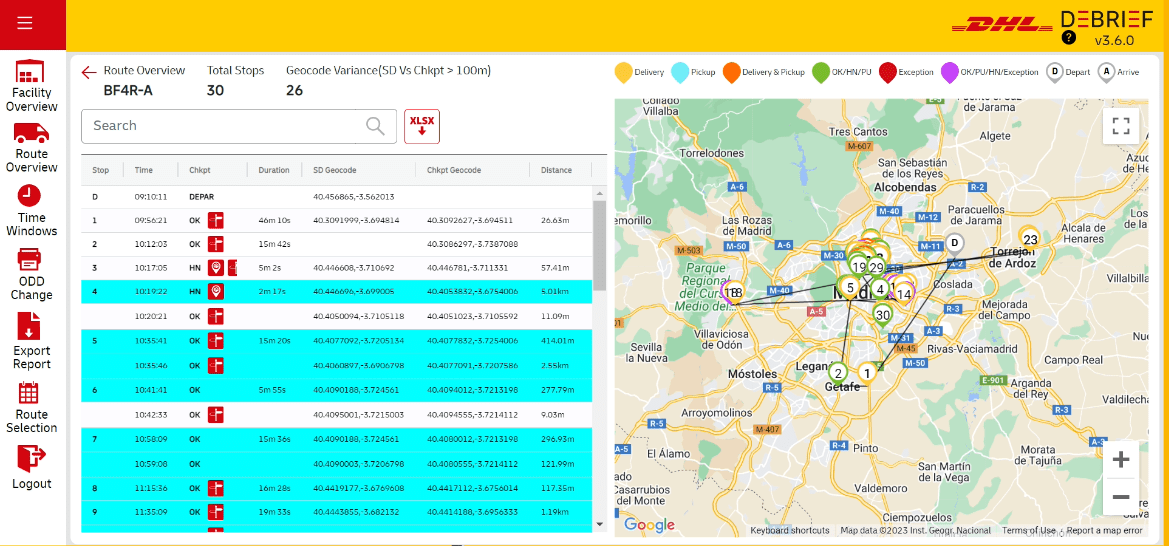Sort by the Chkpt column header
The height and width of the screenshot is (546, 1169).
[200, 170]
